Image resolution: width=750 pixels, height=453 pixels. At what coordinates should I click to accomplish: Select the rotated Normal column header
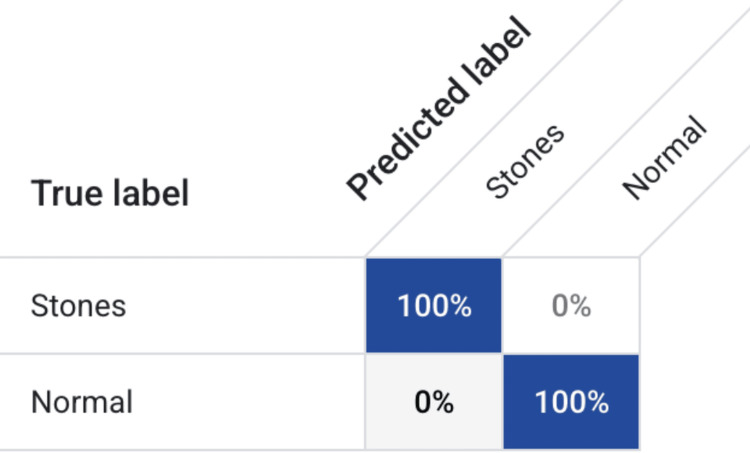[664, 158]
